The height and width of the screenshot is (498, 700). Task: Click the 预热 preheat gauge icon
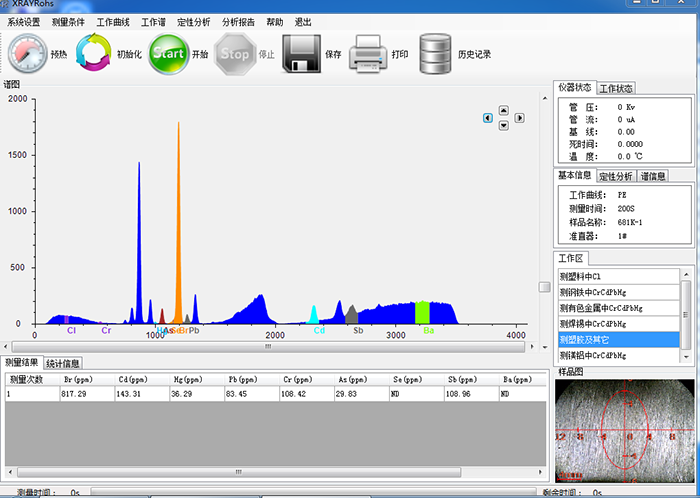[x=26, y=54]
